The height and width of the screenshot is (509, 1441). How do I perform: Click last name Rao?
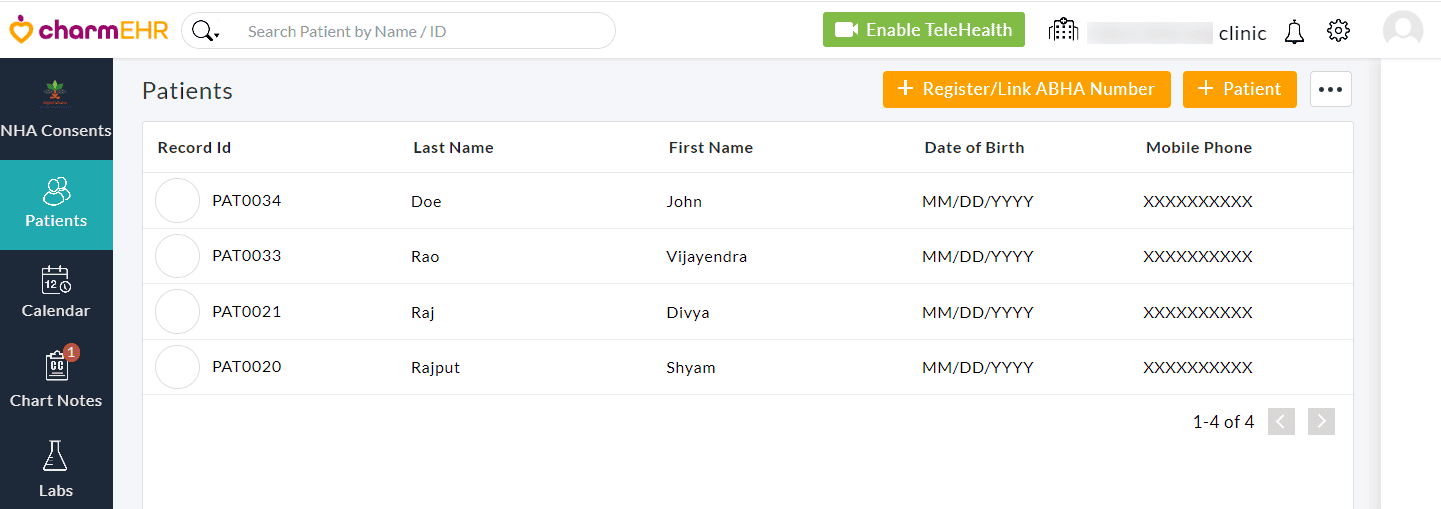tap(425, 257)
